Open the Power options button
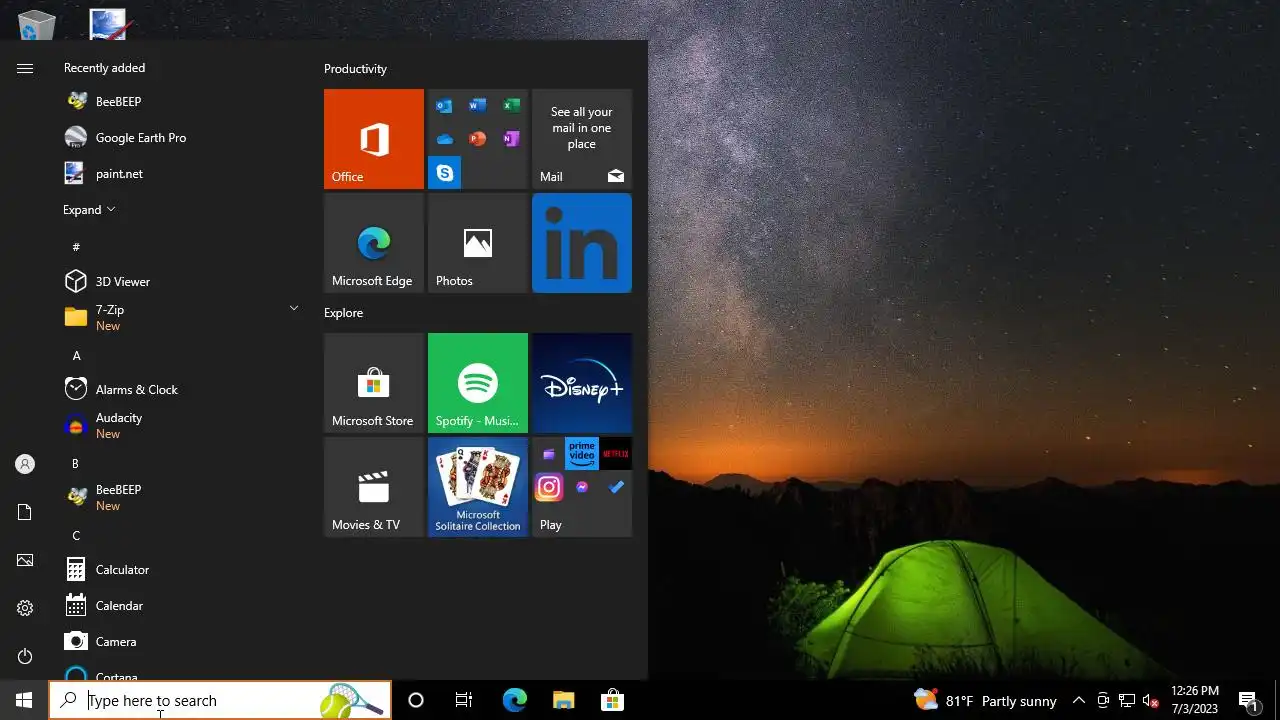The width and height of the screenshot is (1280, 720). [x=25, y=656]
